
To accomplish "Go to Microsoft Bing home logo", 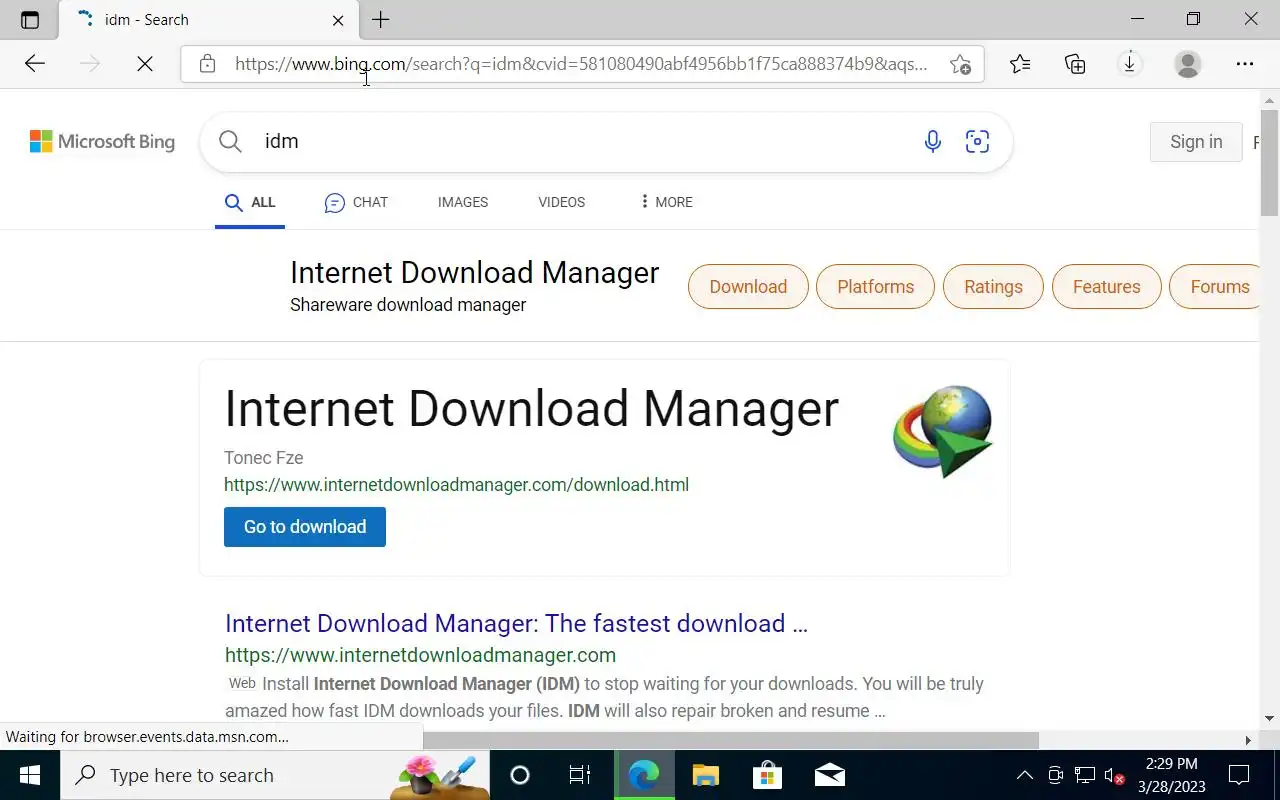I will coord(102,142).
